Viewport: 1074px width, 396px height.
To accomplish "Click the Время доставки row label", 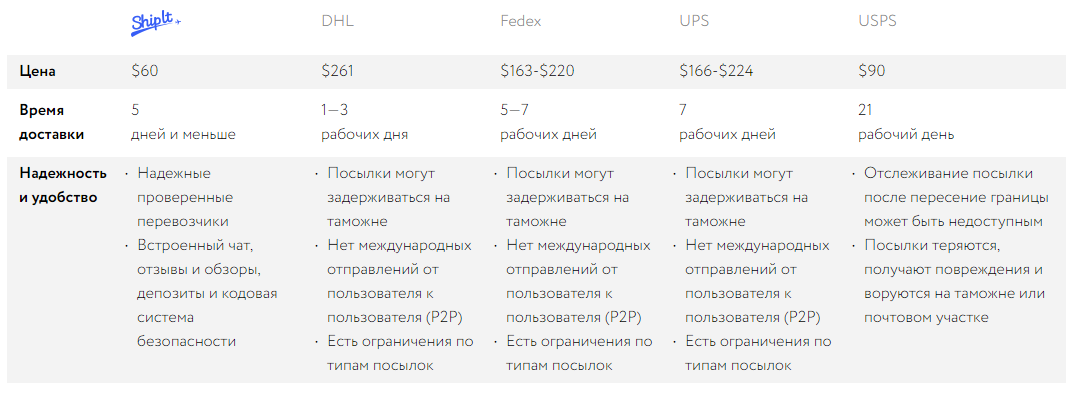I will click(x=51, y=122).
